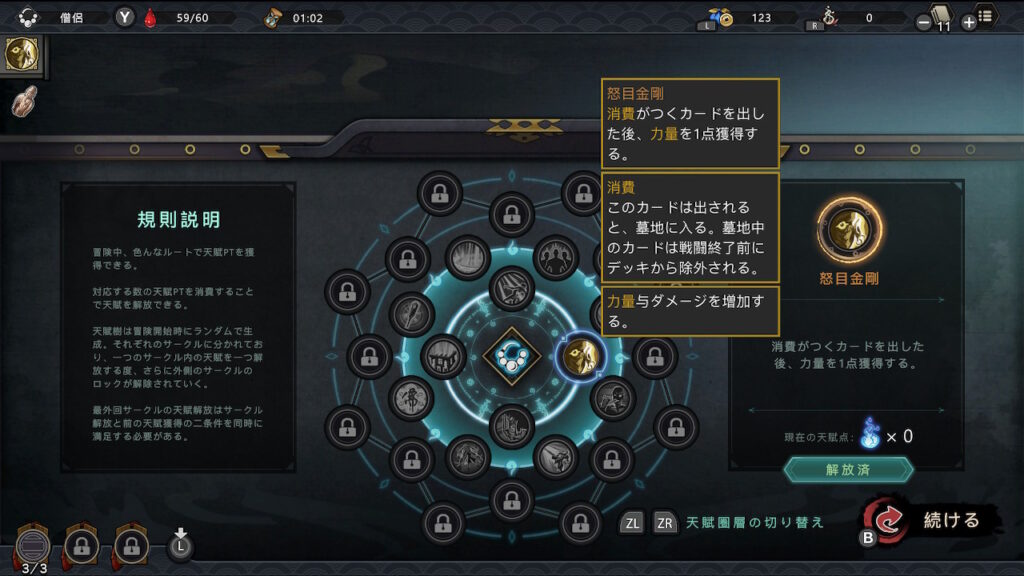Click the plus icon beside the menu list
Screen dimensions: 1024x576
968,23
